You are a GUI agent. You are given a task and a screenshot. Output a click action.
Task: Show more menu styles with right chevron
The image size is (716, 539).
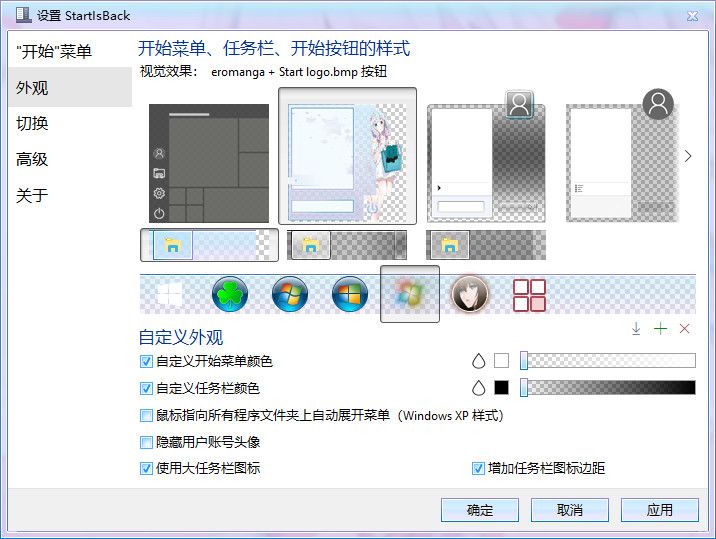(688, 156)
